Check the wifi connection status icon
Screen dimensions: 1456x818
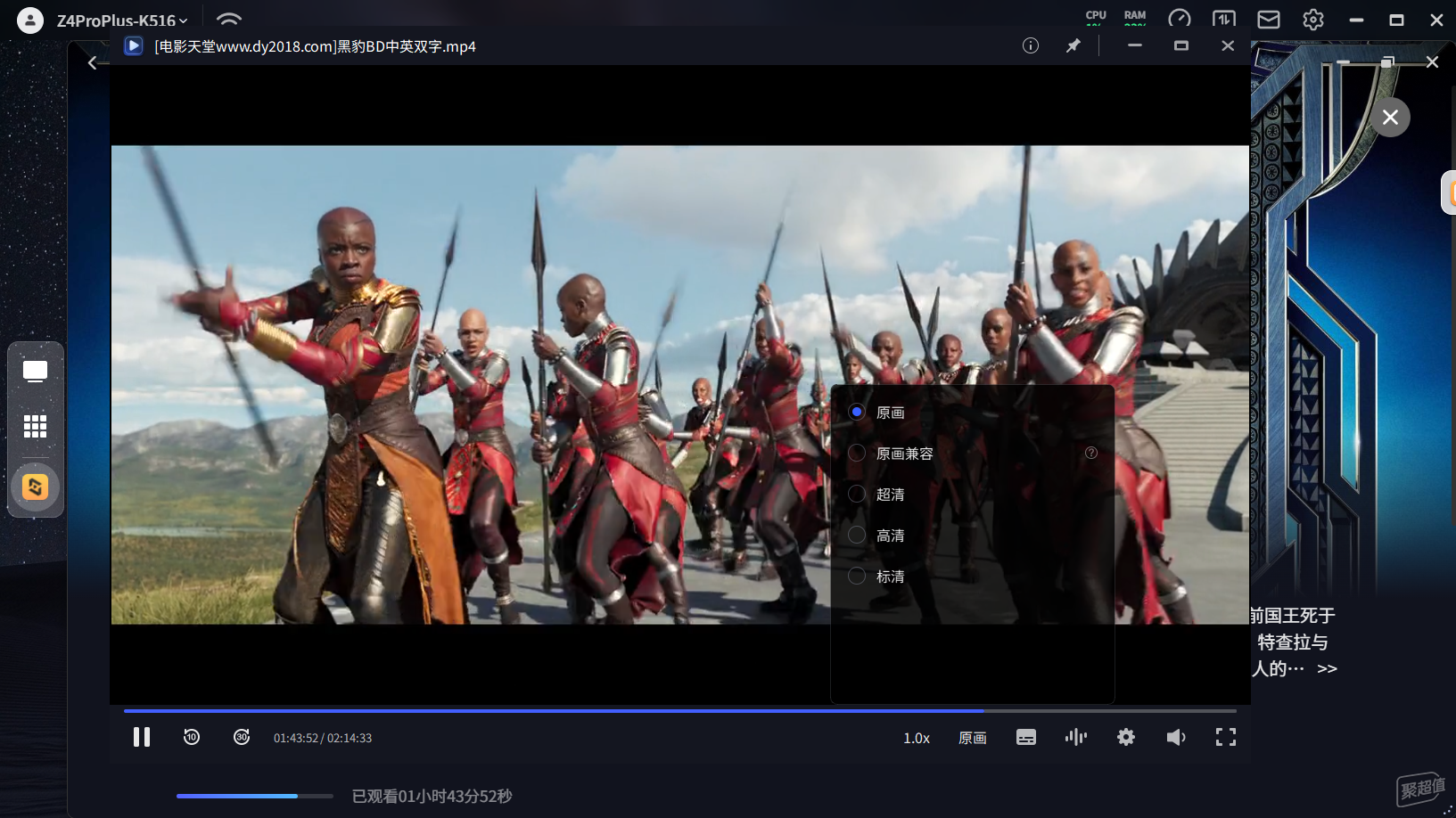229,19
